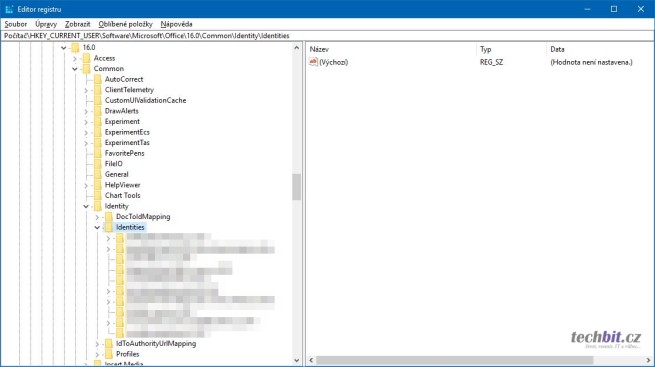The height and width of the screenshot is (367, 655).
Task: Expand the IdToAuthorityUrlMapping node
Action: coord(97,344)
